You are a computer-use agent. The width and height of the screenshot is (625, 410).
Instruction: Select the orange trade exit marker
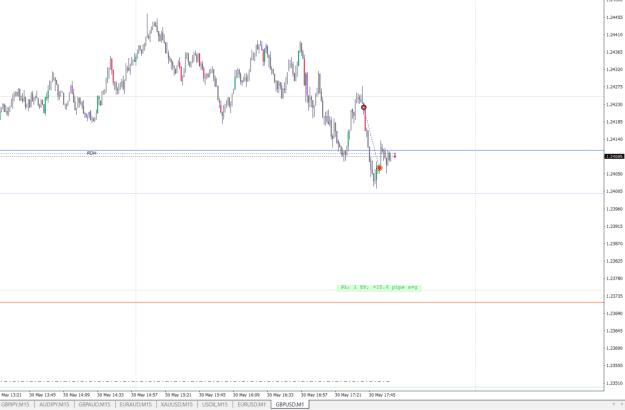pos(379,168)
